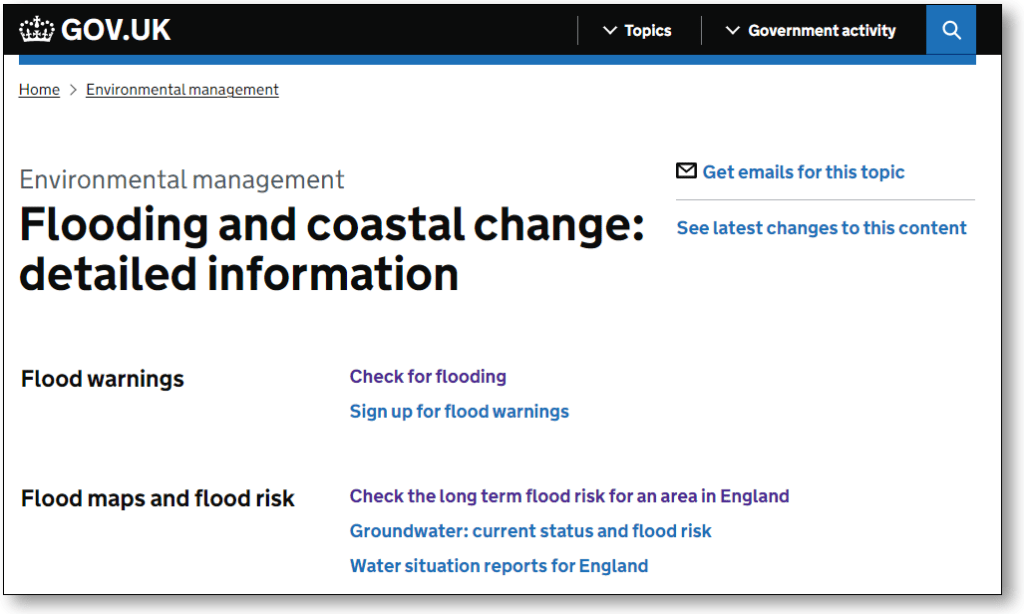Go to the Home breadcrumb link
Image resolution: width=1024 pixels, height=614 pixels.
(x=39, y=90)
